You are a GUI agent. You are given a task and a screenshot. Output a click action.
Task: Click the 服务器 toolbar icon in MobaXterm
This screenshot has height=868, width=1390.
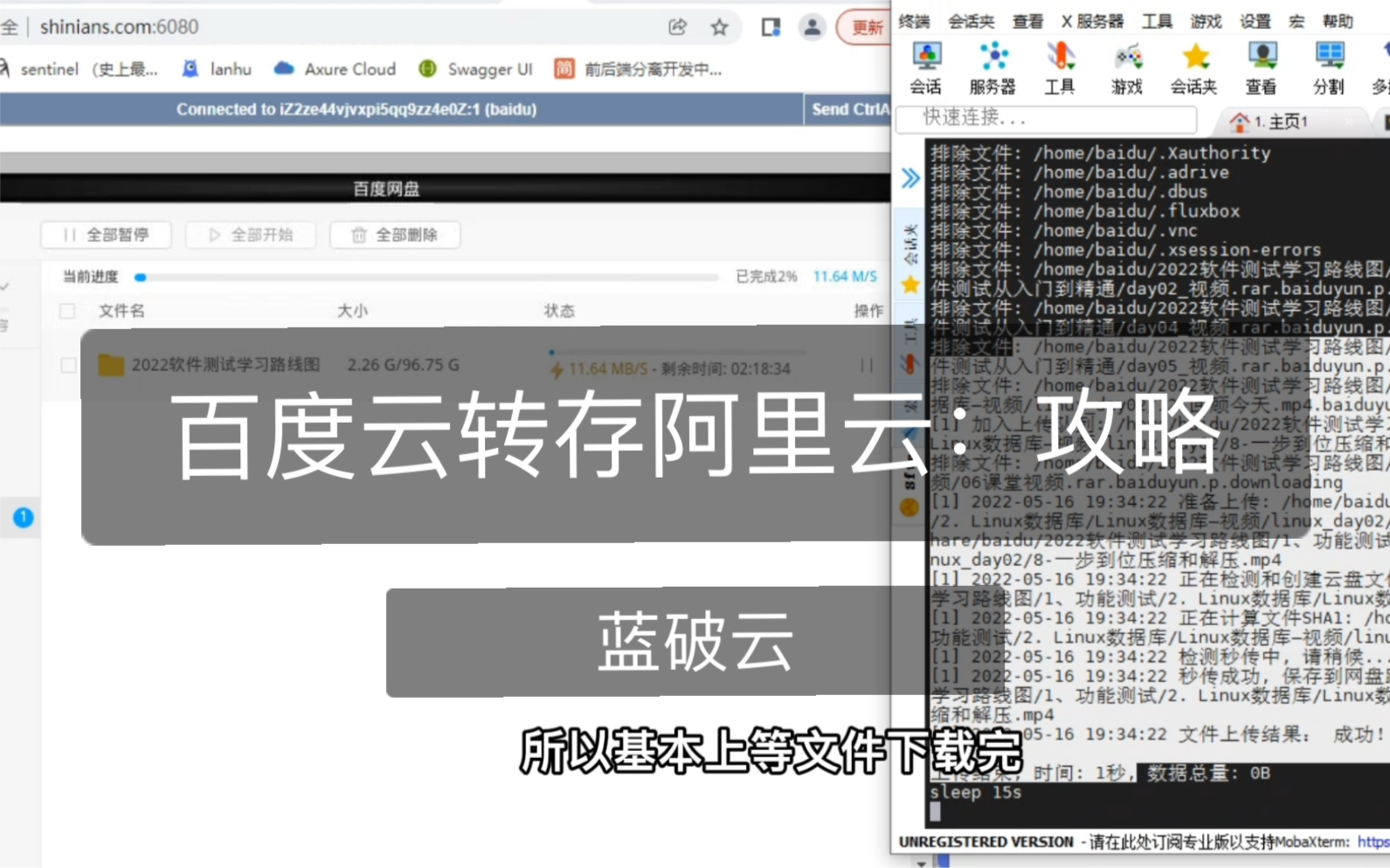point(993,67)
